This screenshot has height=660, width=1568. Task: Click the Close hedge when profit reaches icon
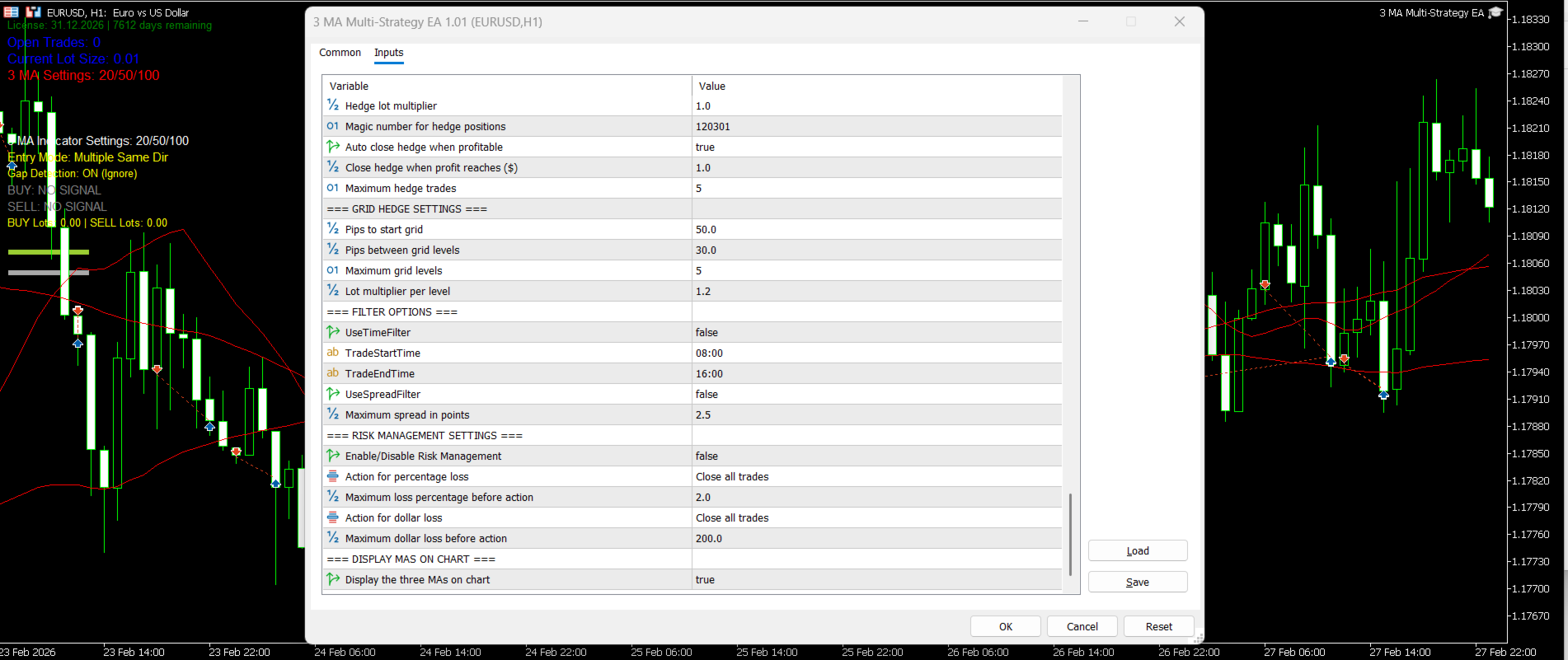pyautogui.click(x=333, y=167)
